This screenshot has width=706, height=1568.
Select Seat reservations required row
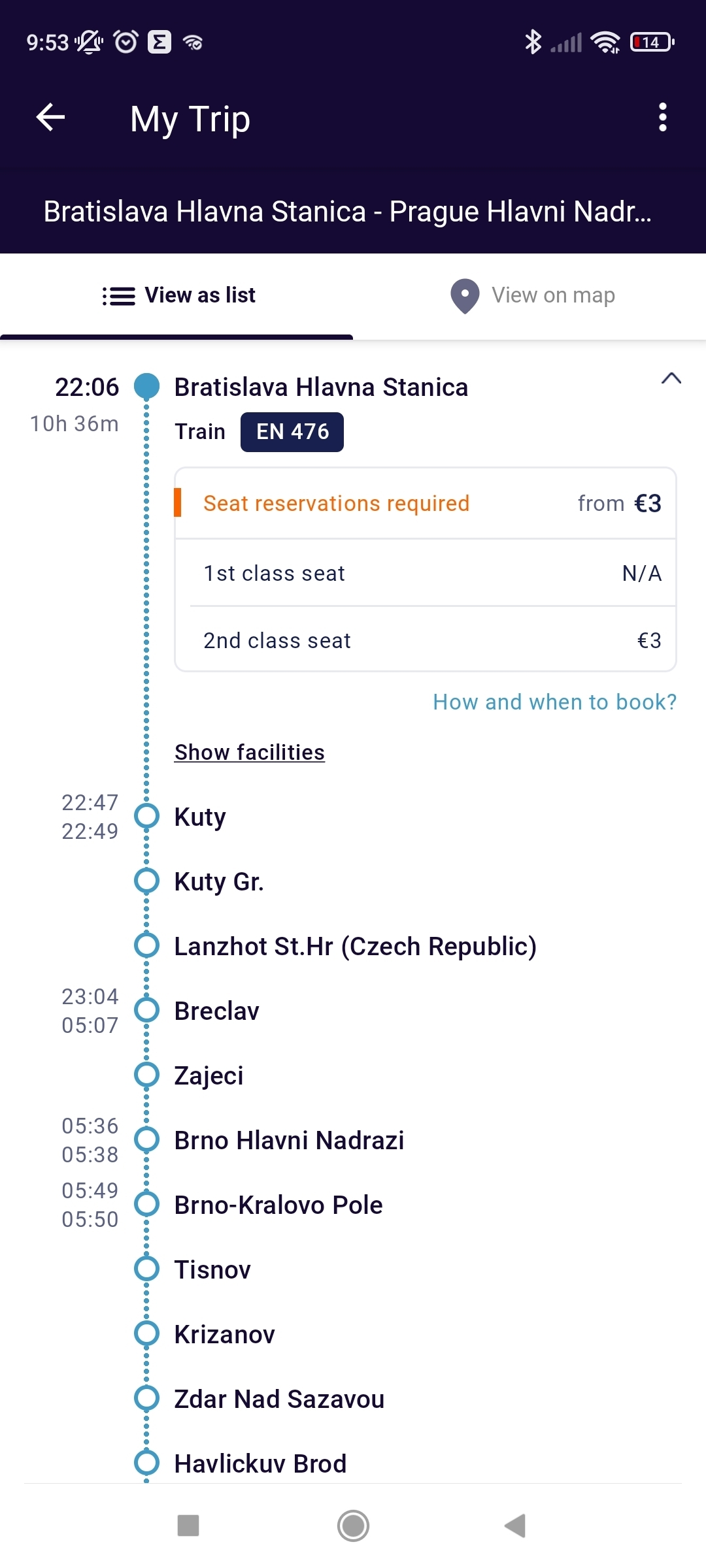point(426,503)
